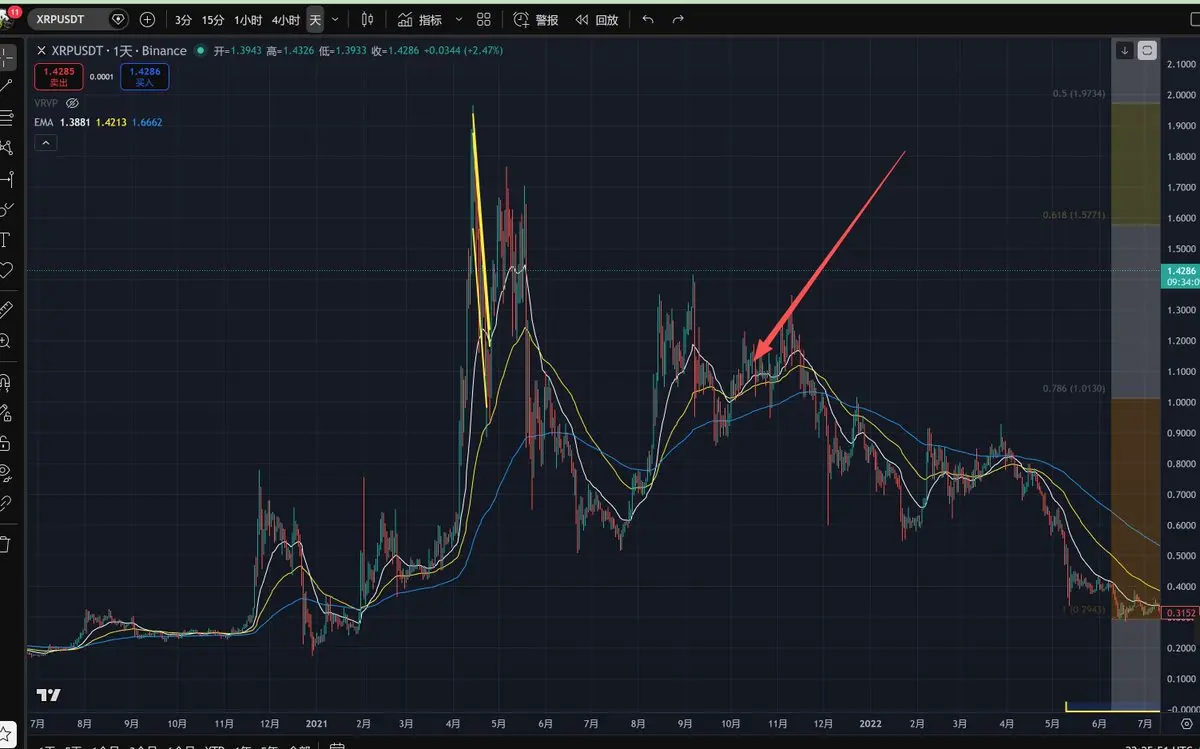Click the diamond icon inside symbol box
1200x749 pixels.
[119, 19]
